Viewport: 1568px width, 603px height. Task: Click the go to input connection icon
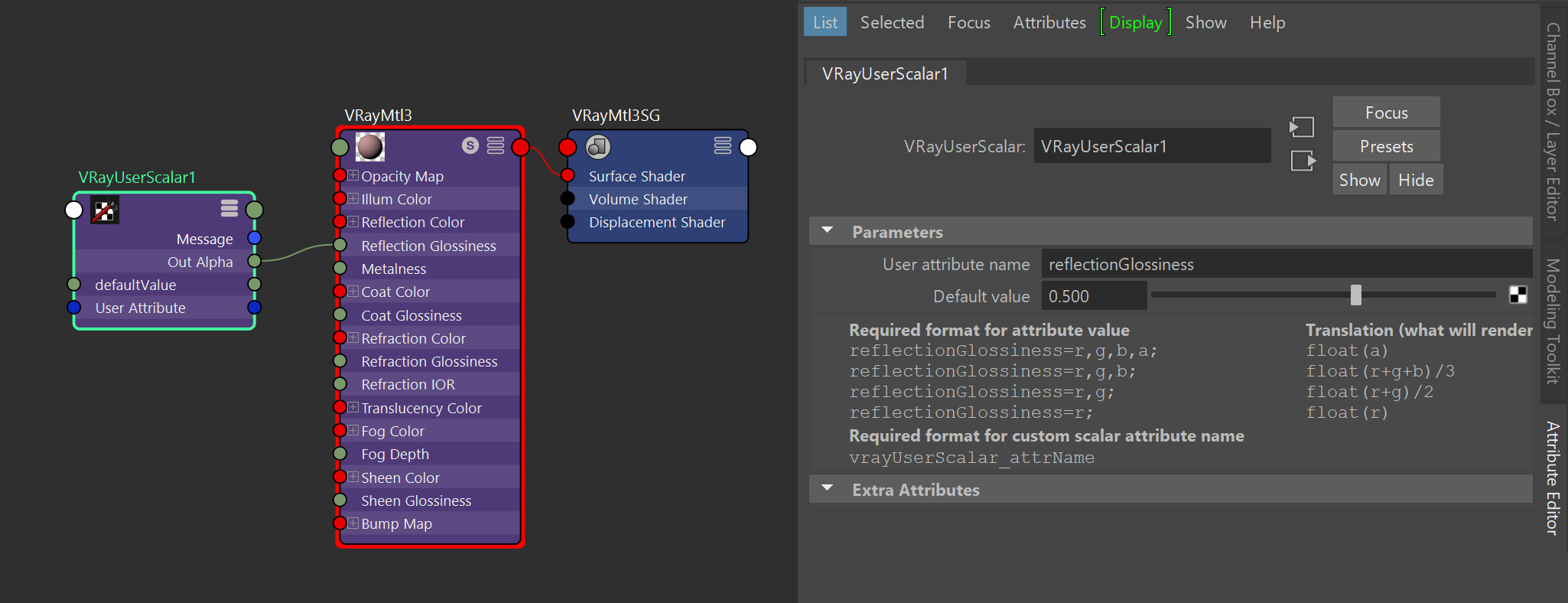pos(1302,126)
